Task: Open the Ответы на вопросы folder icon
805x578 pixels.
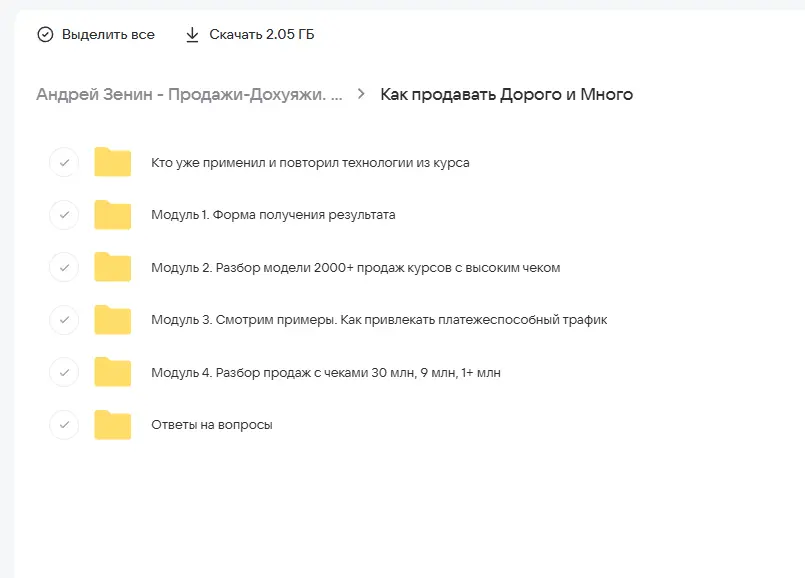Action: pyautogui.click(x=113, y=425)
